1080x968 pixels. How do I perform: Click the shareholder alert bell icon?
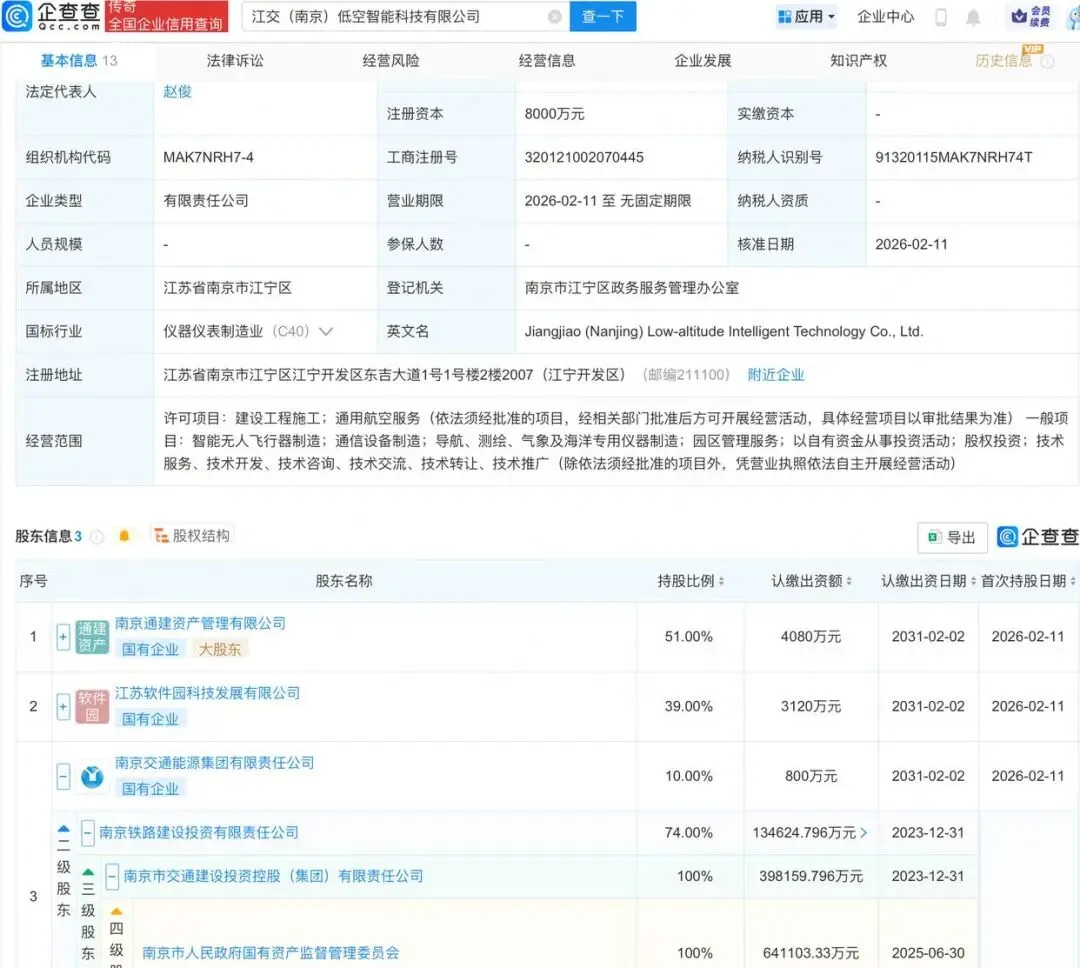click(124, 535)
